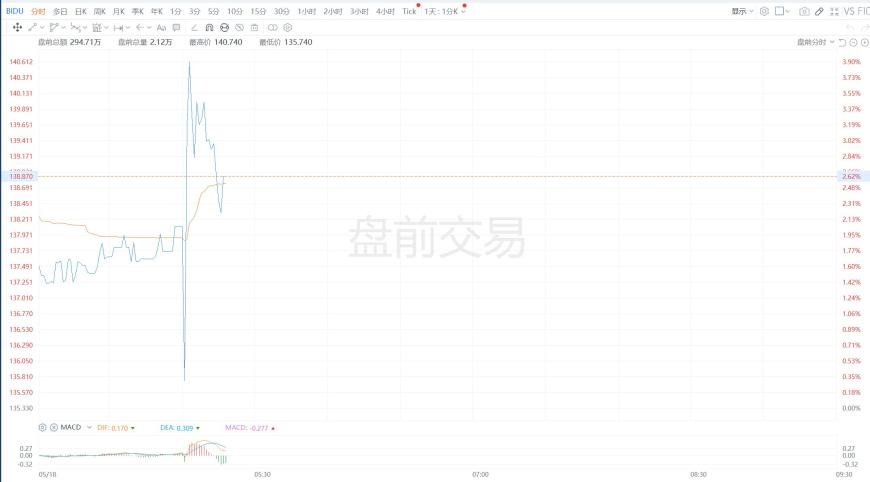This screenshot has width=870, height=482.
Task: Expand the layout square dropdown arrow
Action: (x=788, y=11)
